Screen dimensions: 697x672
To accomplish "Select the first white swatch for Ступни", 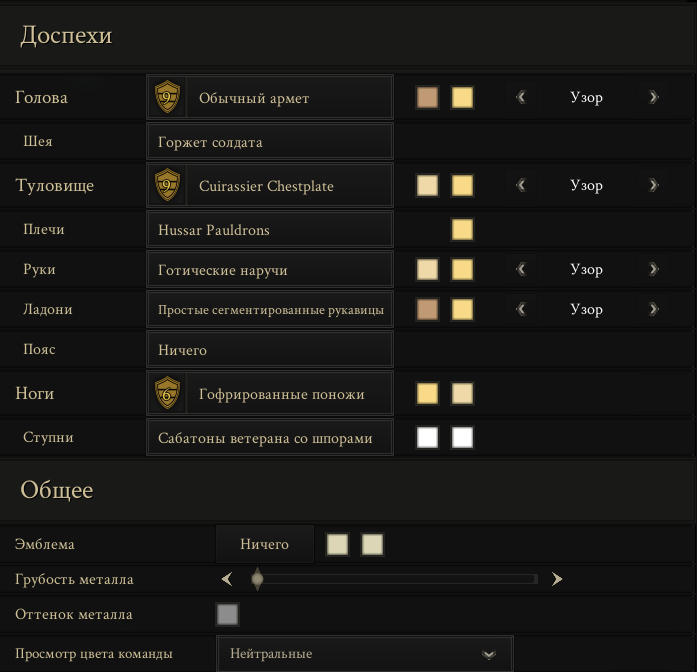I will tap(427, 437).
